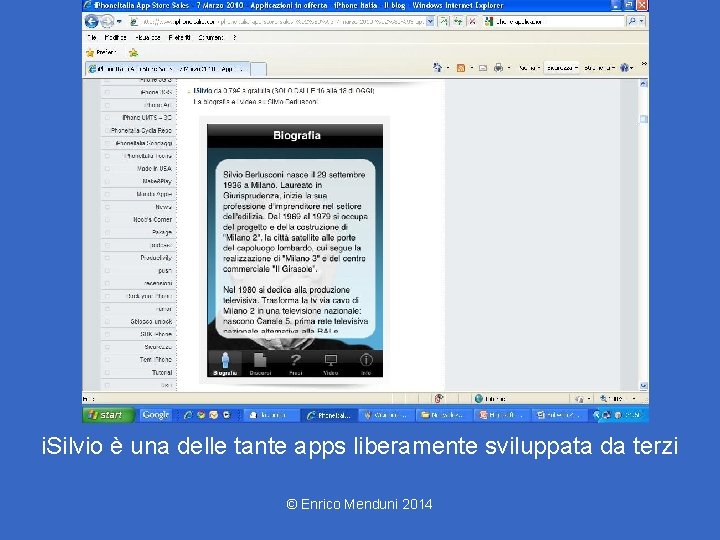Image resolution: width=720 pixels, height=540 pixels.
Task: Open search provider dropdown next to magnifier
Action: [642, 21]
